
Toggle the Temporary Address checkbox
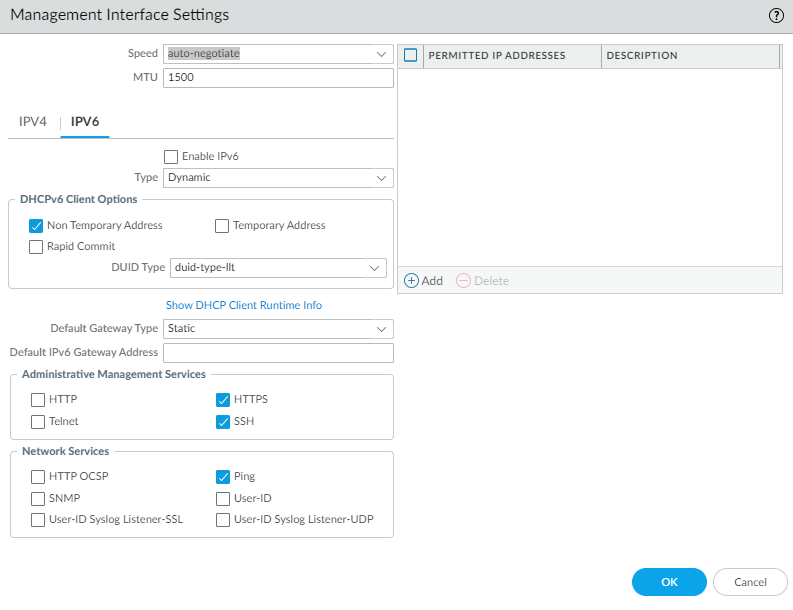click(222, 226)
